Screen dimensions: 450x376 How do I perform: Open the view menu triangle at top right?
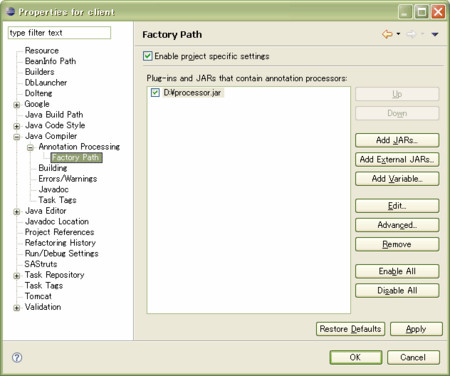click(435, 34)
